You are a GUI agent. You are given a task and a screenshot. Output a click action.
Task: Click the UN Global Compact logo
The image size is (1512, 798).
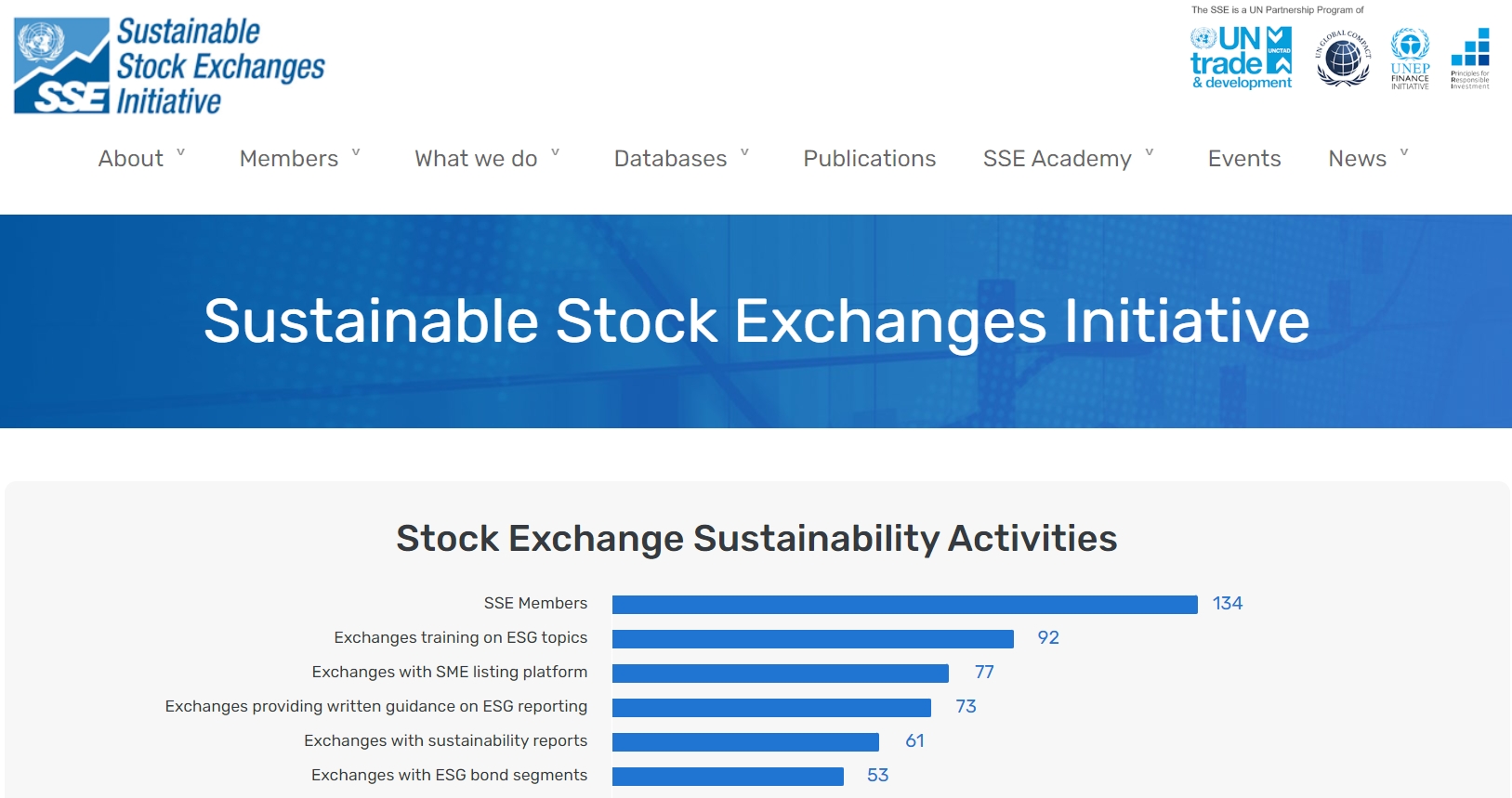click(x=1343, y=59)
